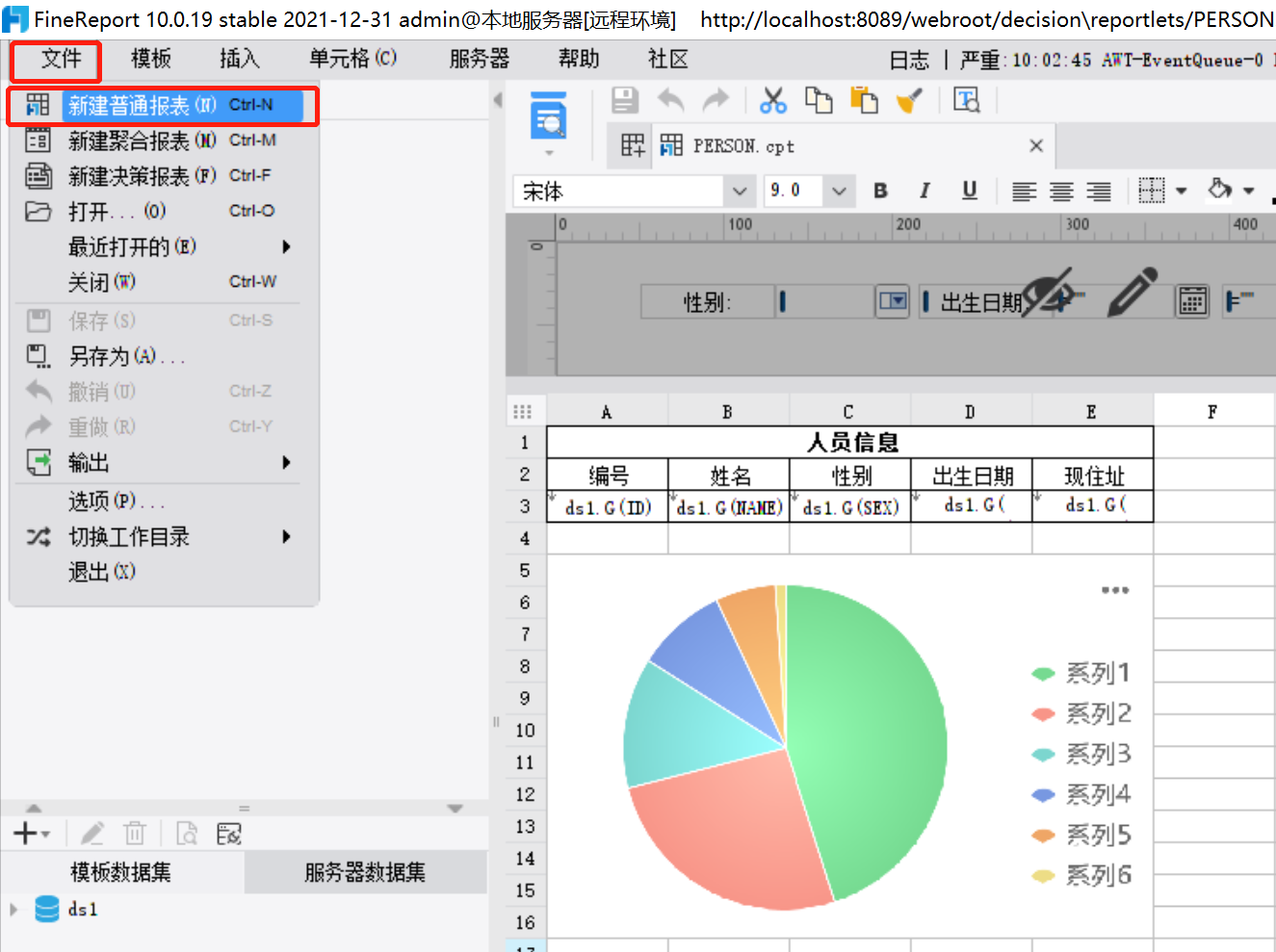
Task: Open the 帮助 menu
Action: (578, 60)
